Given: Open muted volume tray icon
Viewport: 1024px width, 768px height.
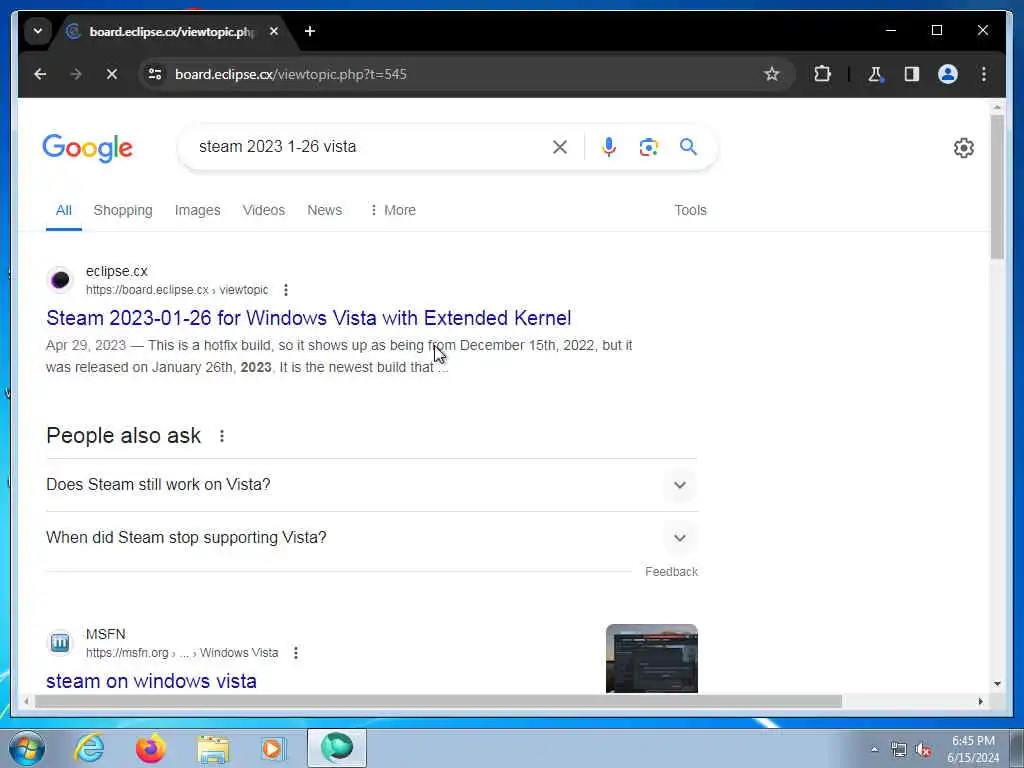Looking at the screenshot, I should point(923,750).
